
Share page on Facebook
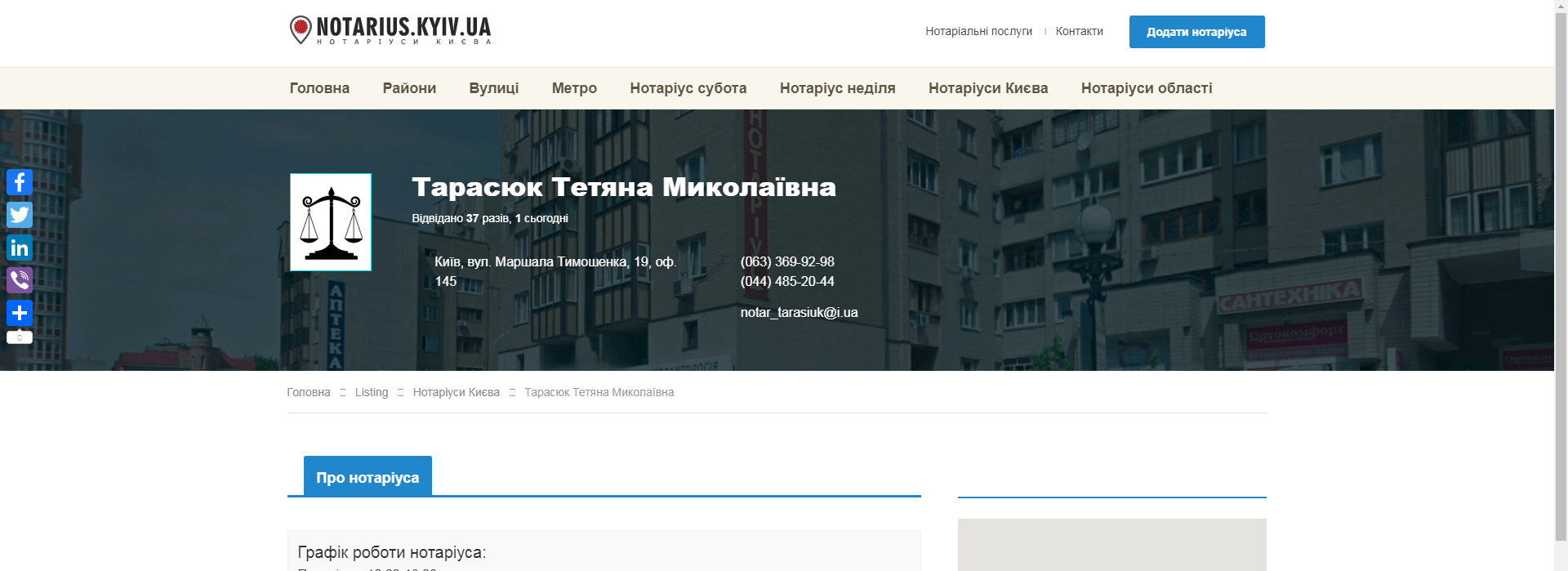[x=20, y=182]
